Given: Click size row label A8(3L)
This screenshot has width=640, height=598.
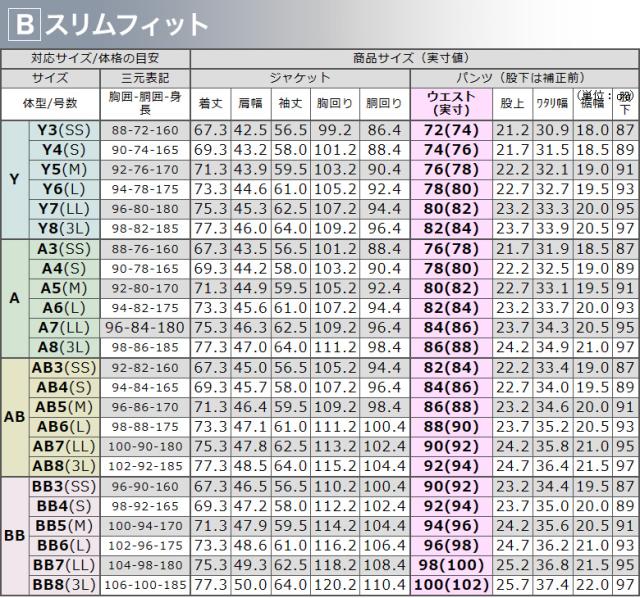Looking at the screenshot, I should pos(64,347).
